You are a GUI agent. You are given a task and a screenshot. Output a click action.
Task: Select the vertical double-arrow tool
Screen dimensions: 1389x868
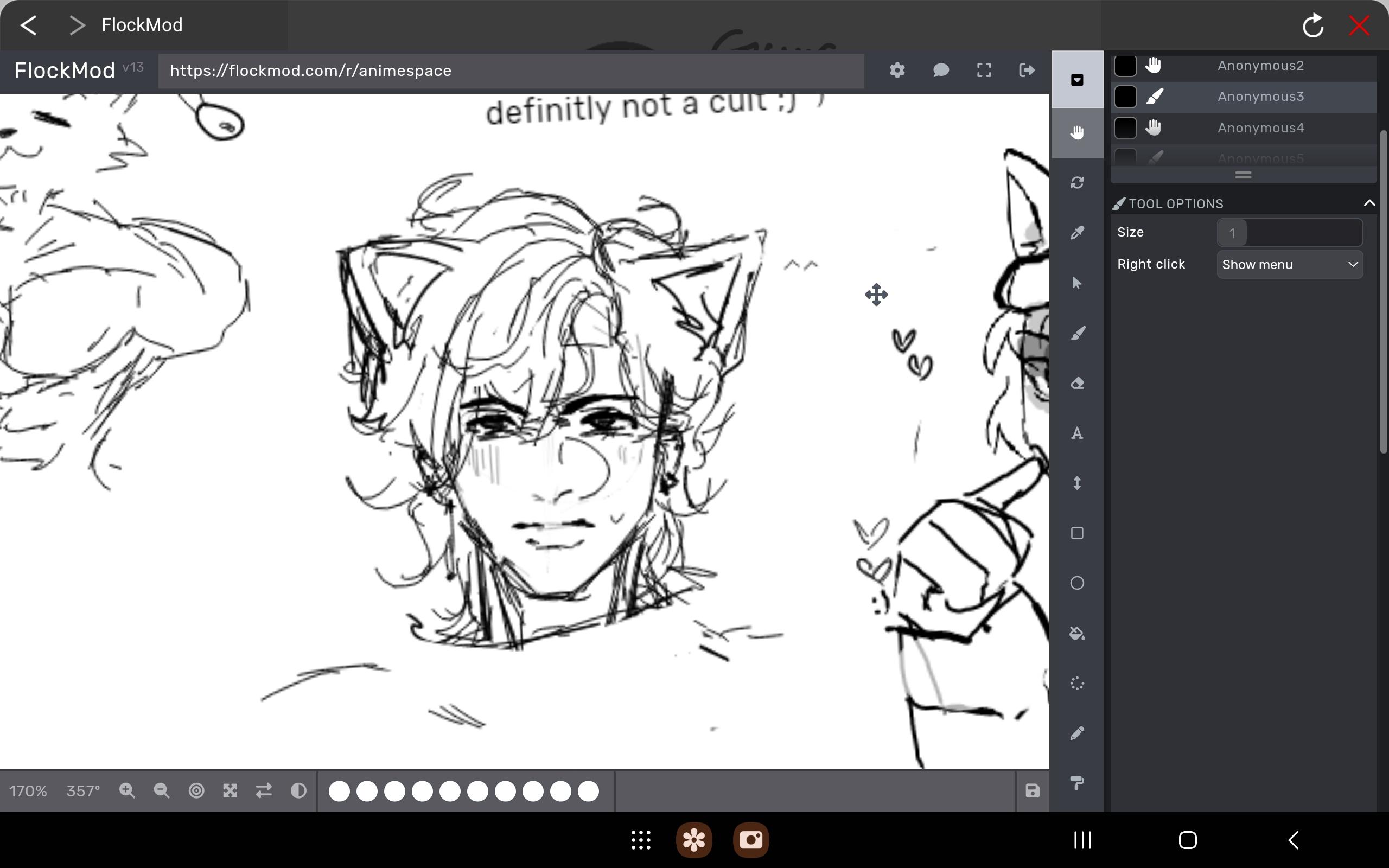pos(1077,483)
